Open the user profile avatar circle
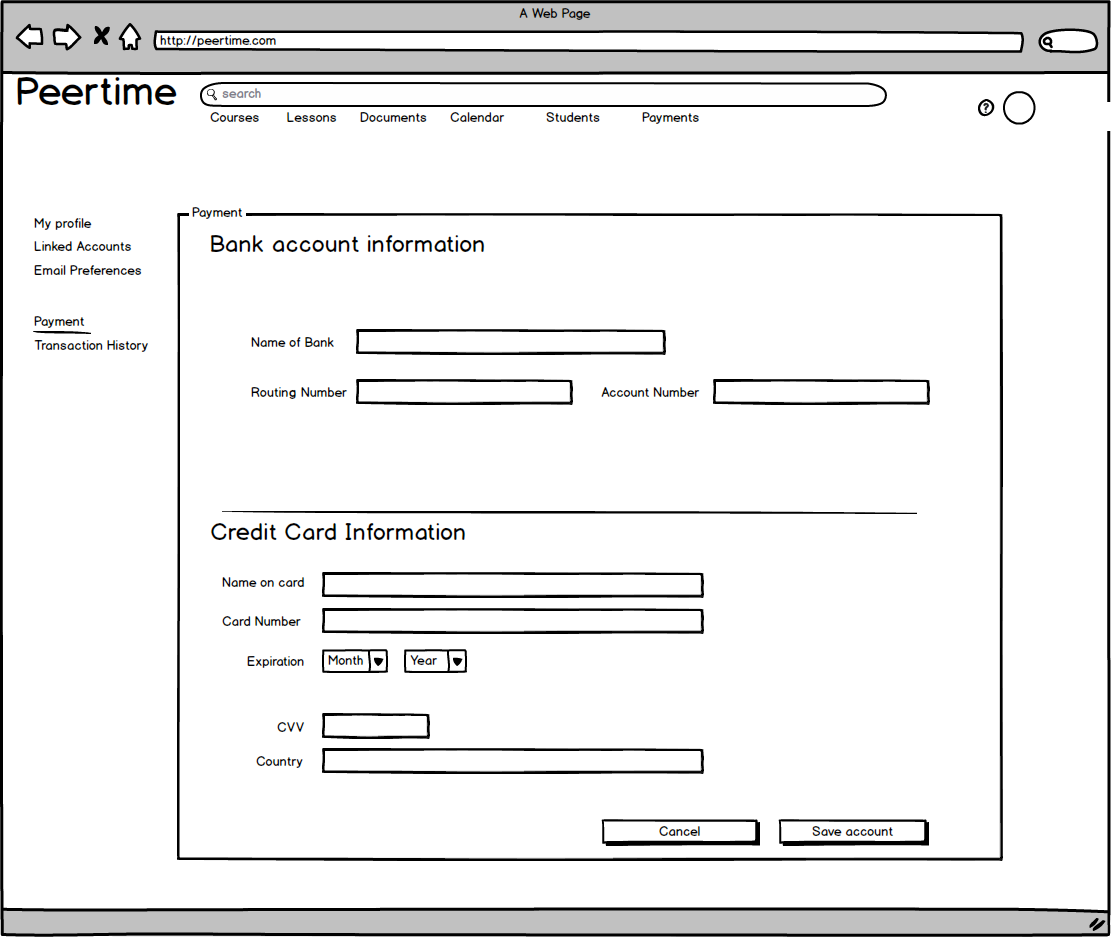The image size is (1111, 937). coord(1018,108)
